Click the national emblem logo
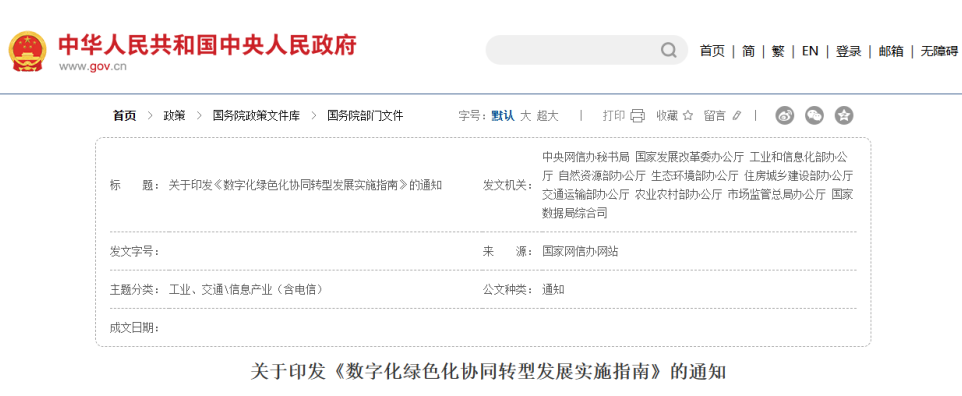The image size is (962, 396). 28,52
